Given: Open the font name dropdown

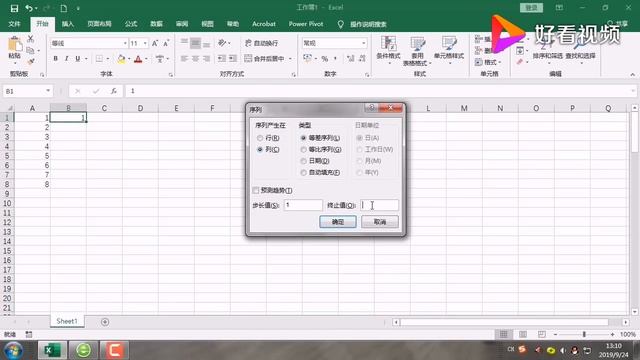Looking at the screenshot, I should point(125,43).
